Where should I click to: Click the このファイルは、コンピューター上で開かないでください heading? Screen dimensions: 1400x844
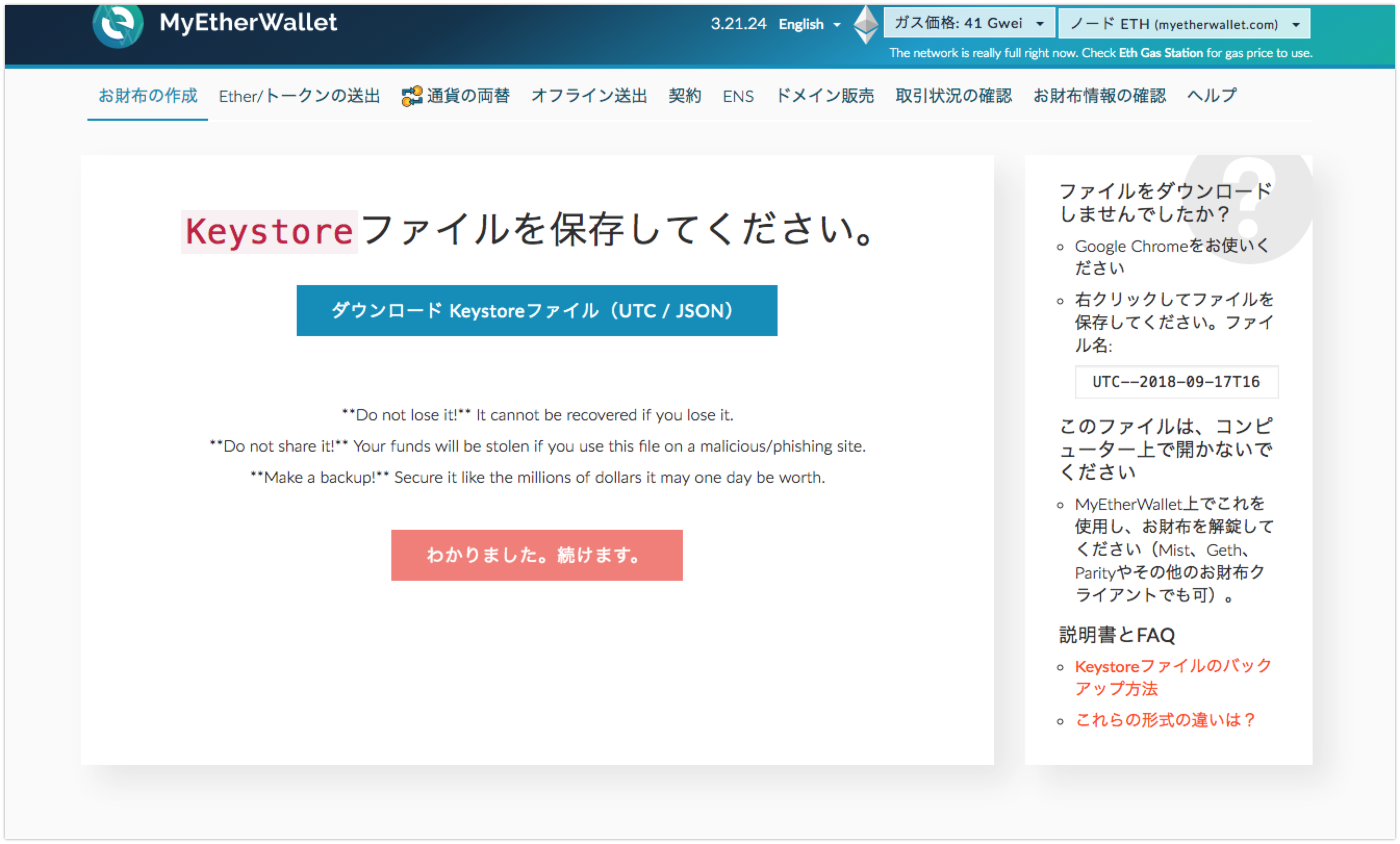coord(1166,449)
